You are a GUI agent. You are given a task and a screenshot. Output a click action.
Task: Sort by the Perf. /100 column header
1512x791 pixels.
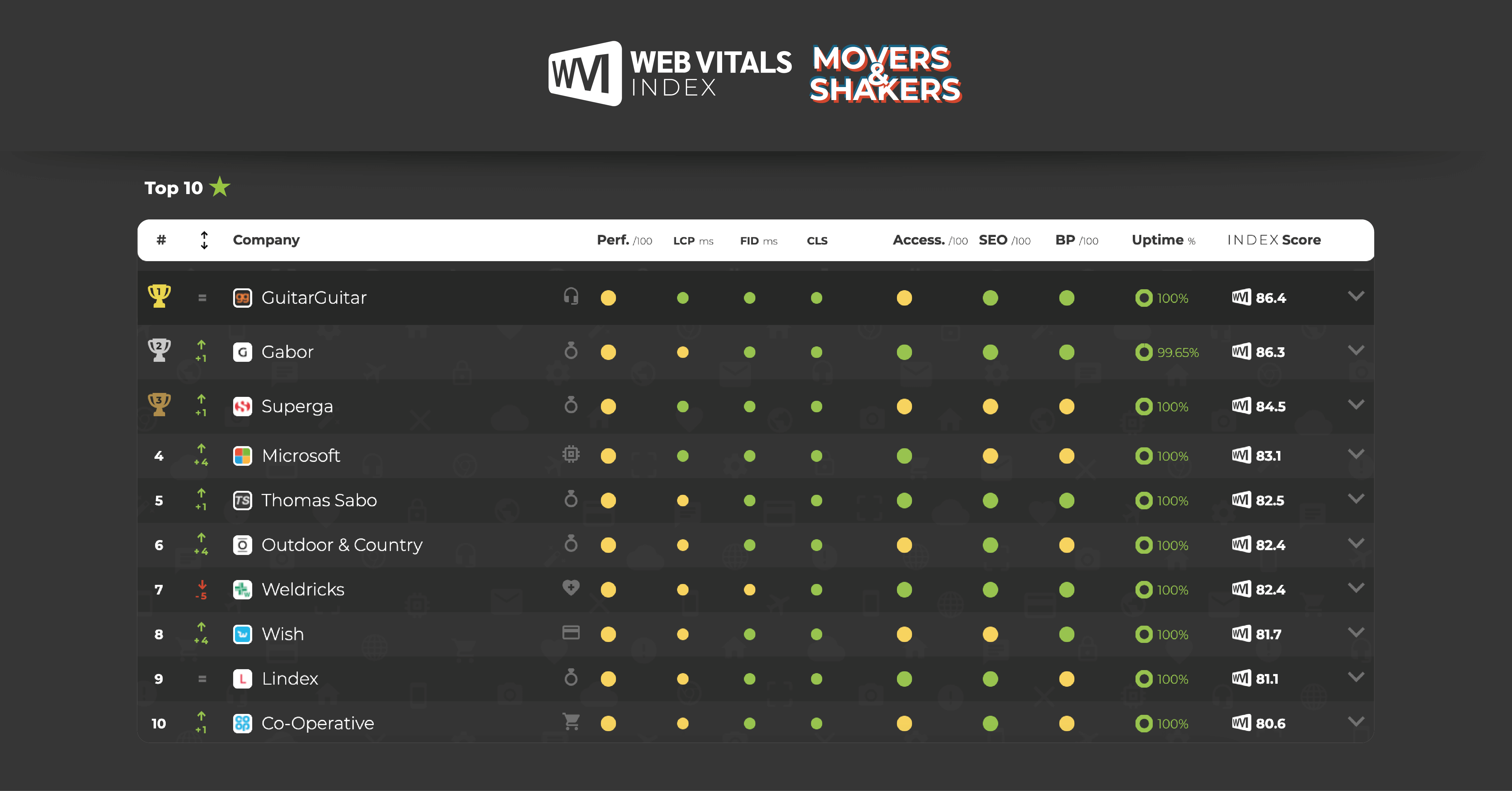tap(624, 241)
